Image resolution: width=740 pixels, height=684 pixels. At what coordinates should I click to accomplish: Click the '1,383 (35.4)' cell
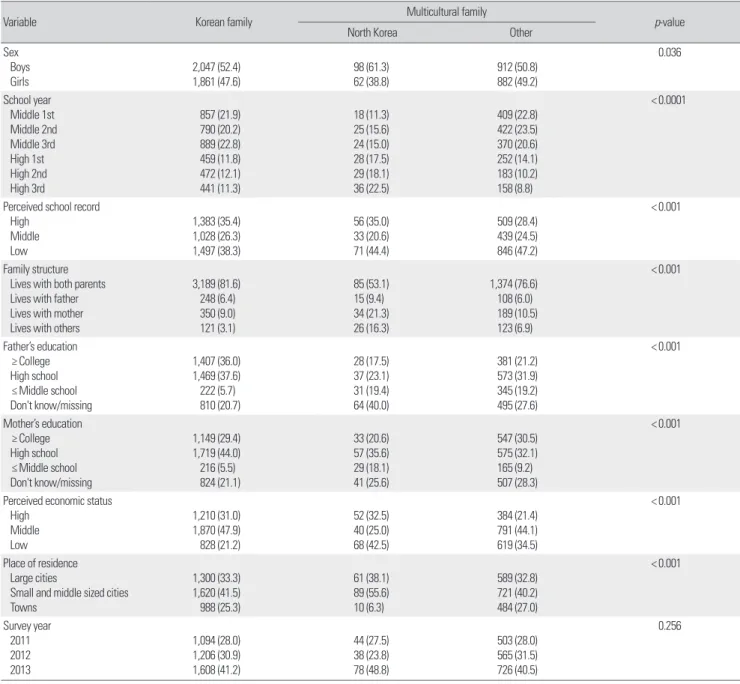(216, 221)
